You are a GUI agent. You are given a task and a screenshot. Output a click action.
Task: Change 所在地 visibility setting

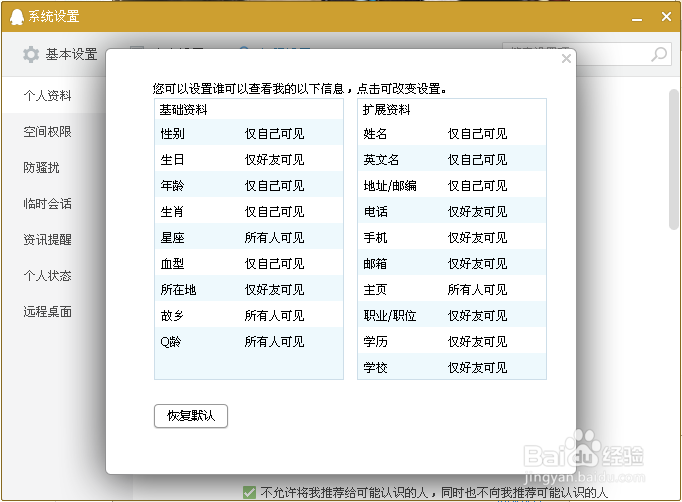(x=274, y=290)
